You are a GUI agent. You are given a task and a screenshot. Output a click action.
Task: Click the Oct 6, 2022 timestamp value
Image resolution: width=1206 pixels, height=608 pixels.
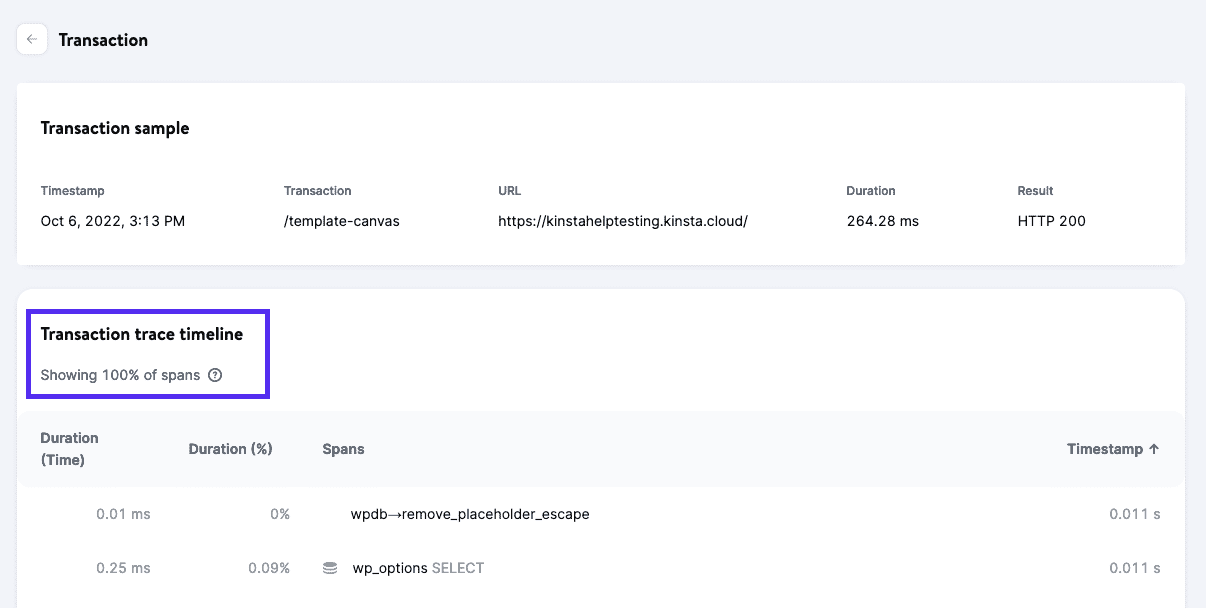(112, 221)
